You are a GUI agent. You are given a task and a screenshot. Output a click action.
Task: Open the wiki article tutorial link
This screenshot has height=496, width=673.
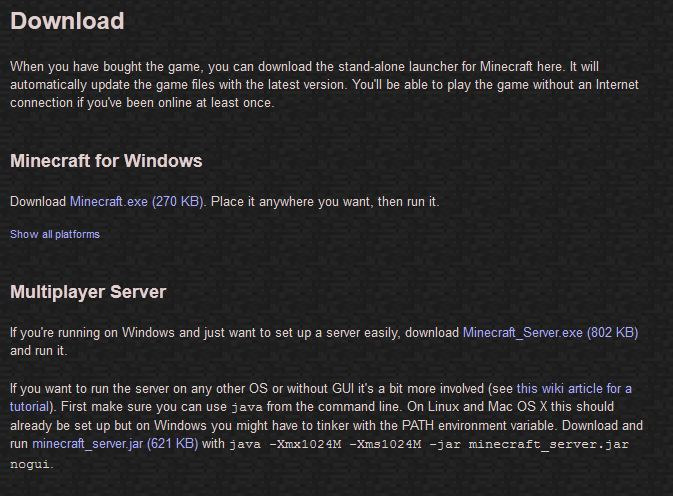tap(574, 389)
